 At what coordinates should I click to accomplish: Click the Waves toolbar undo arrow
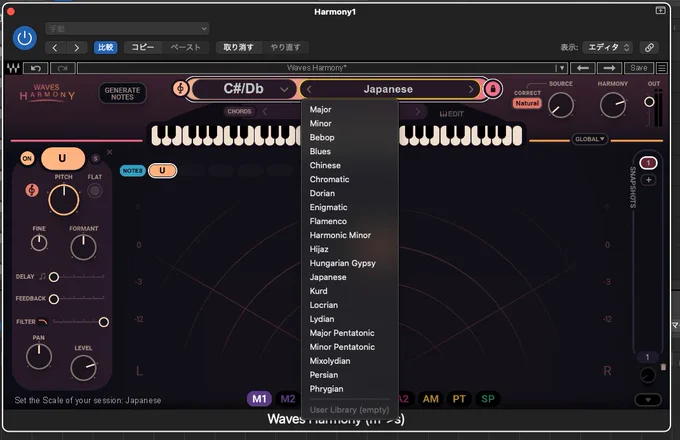coord(36,68)
